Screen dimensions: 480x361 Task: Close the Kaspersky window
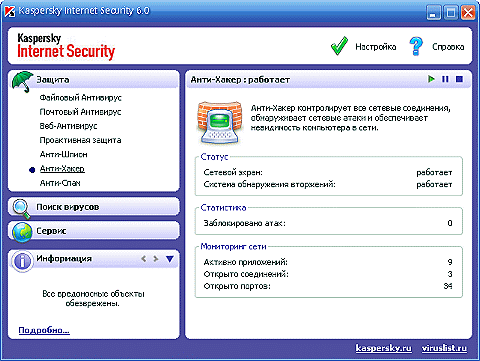468,13
